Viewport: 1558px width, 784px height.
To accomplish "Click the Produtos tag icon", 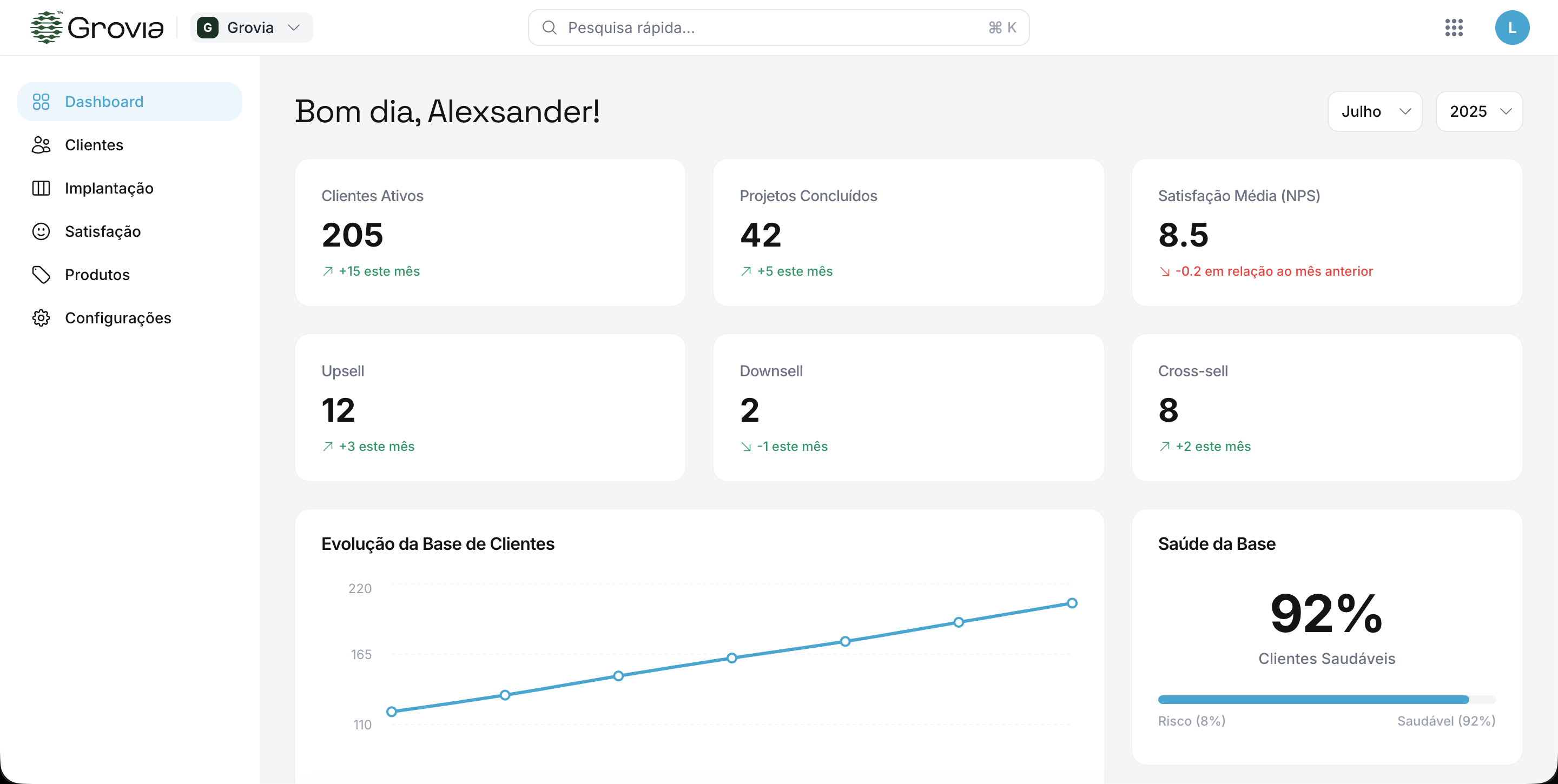I will [x=41, y=275].
